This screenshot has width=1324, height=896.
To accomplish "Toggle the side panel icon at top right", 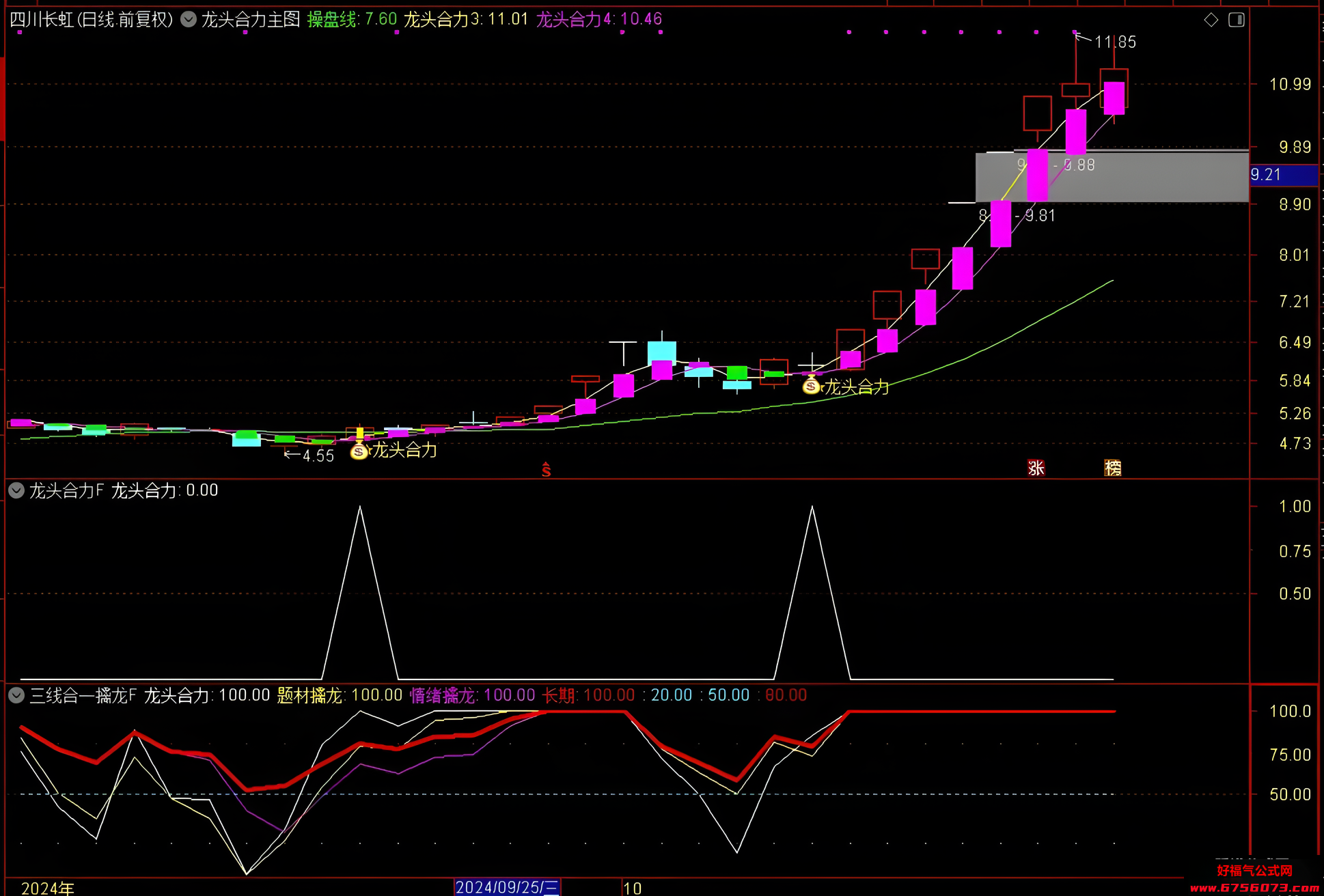I will [1237, 20].
